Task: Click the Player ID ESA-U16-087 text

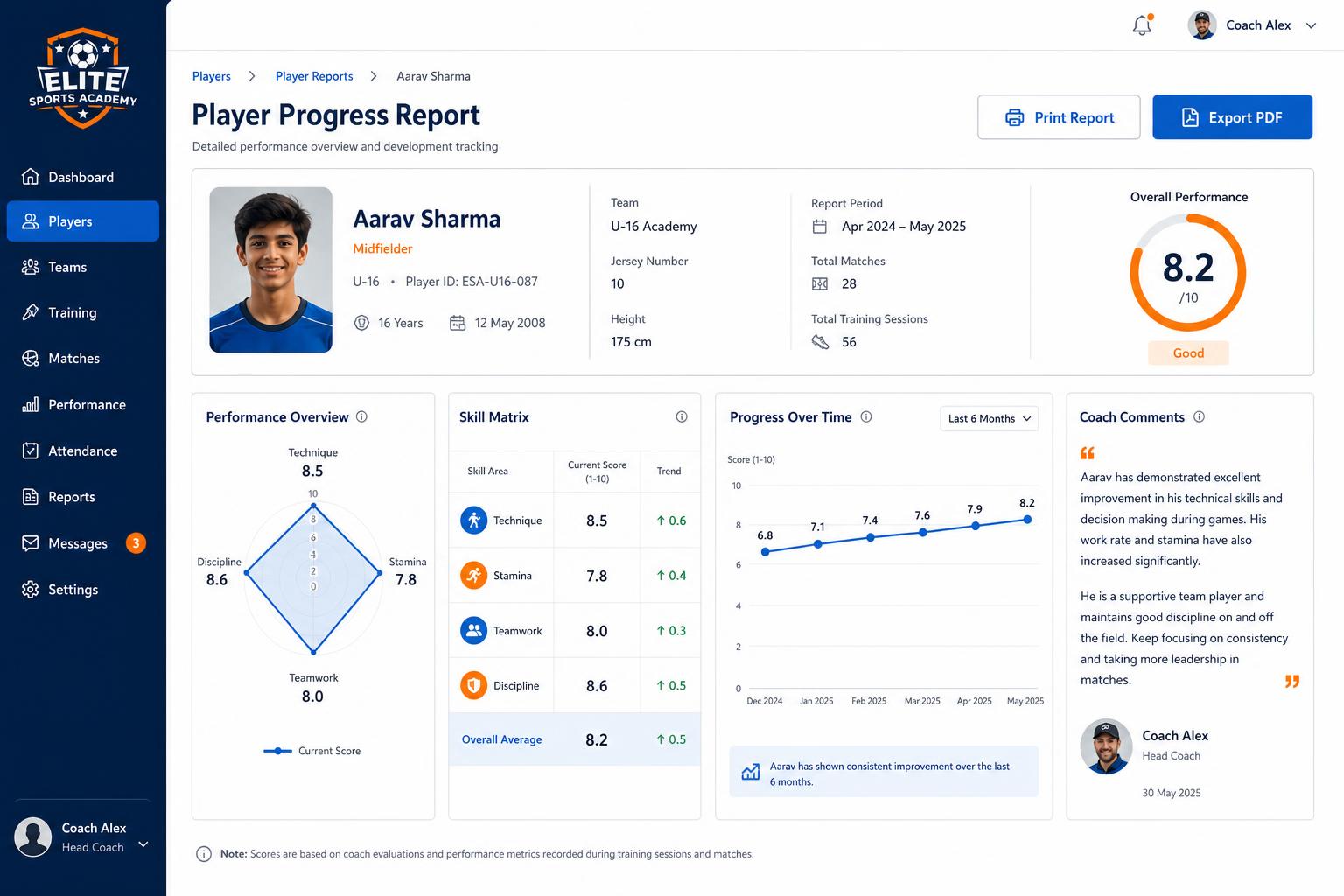Action: pos(472,282)
